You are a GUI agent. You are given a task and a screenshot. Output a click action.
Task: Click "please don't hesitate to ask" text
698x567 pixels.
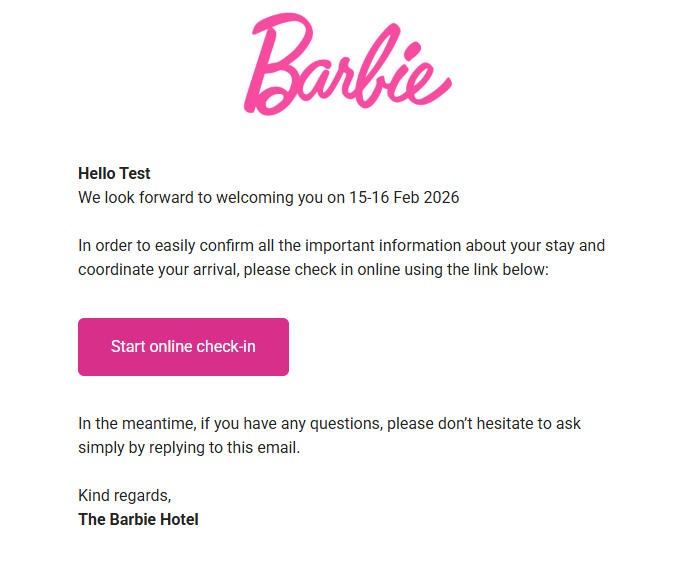pyautogui.click(x=484, y=424)
